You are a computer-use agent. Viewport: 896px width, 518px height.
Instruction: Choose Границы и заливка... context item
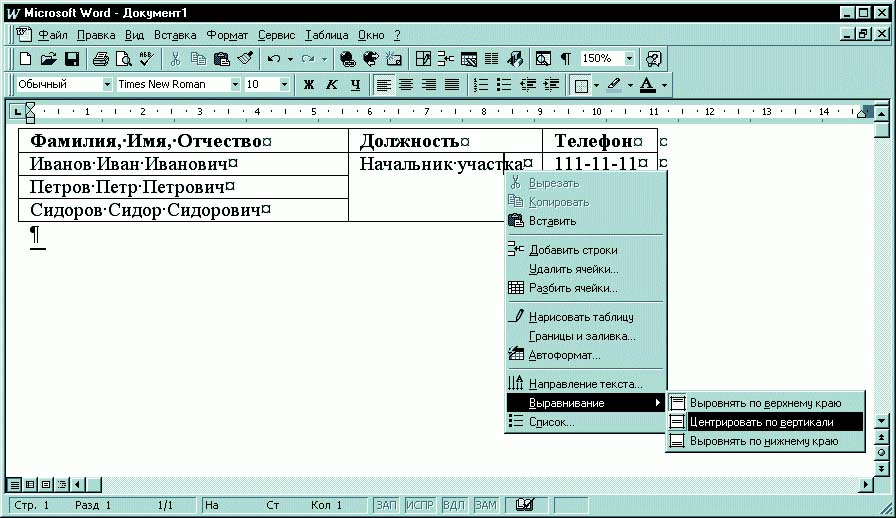(582, 336)
